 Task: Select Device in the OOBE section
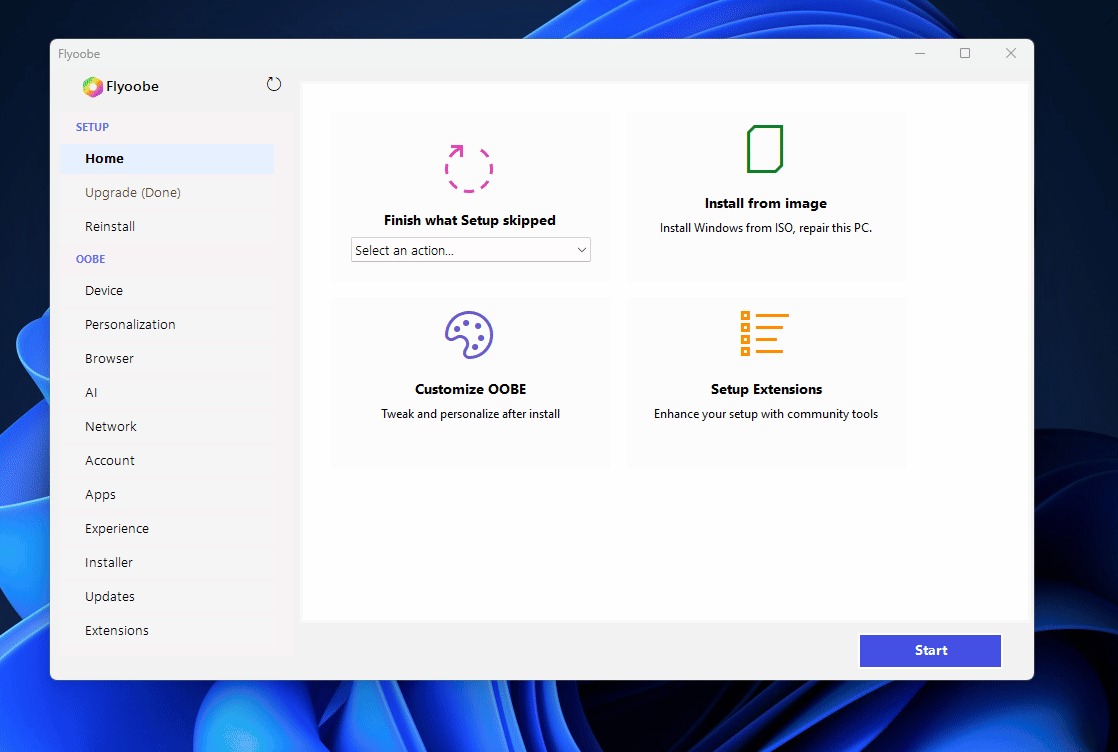tap(104, 291)
